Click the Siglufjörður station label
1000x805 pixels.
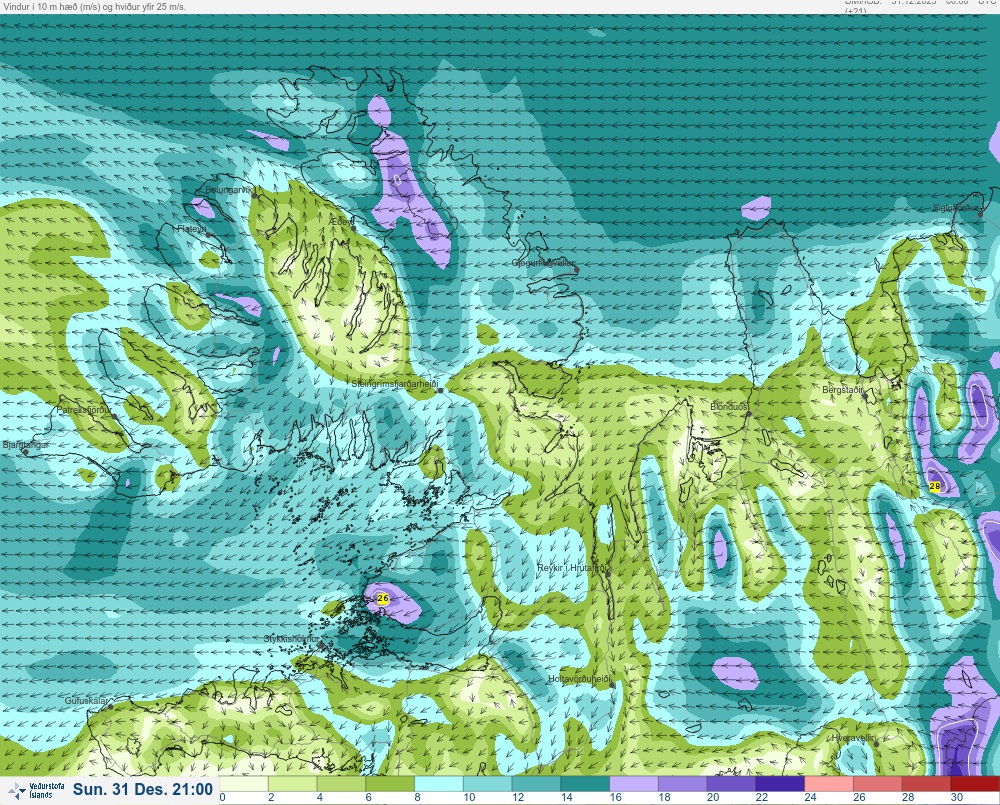(955, 208)
